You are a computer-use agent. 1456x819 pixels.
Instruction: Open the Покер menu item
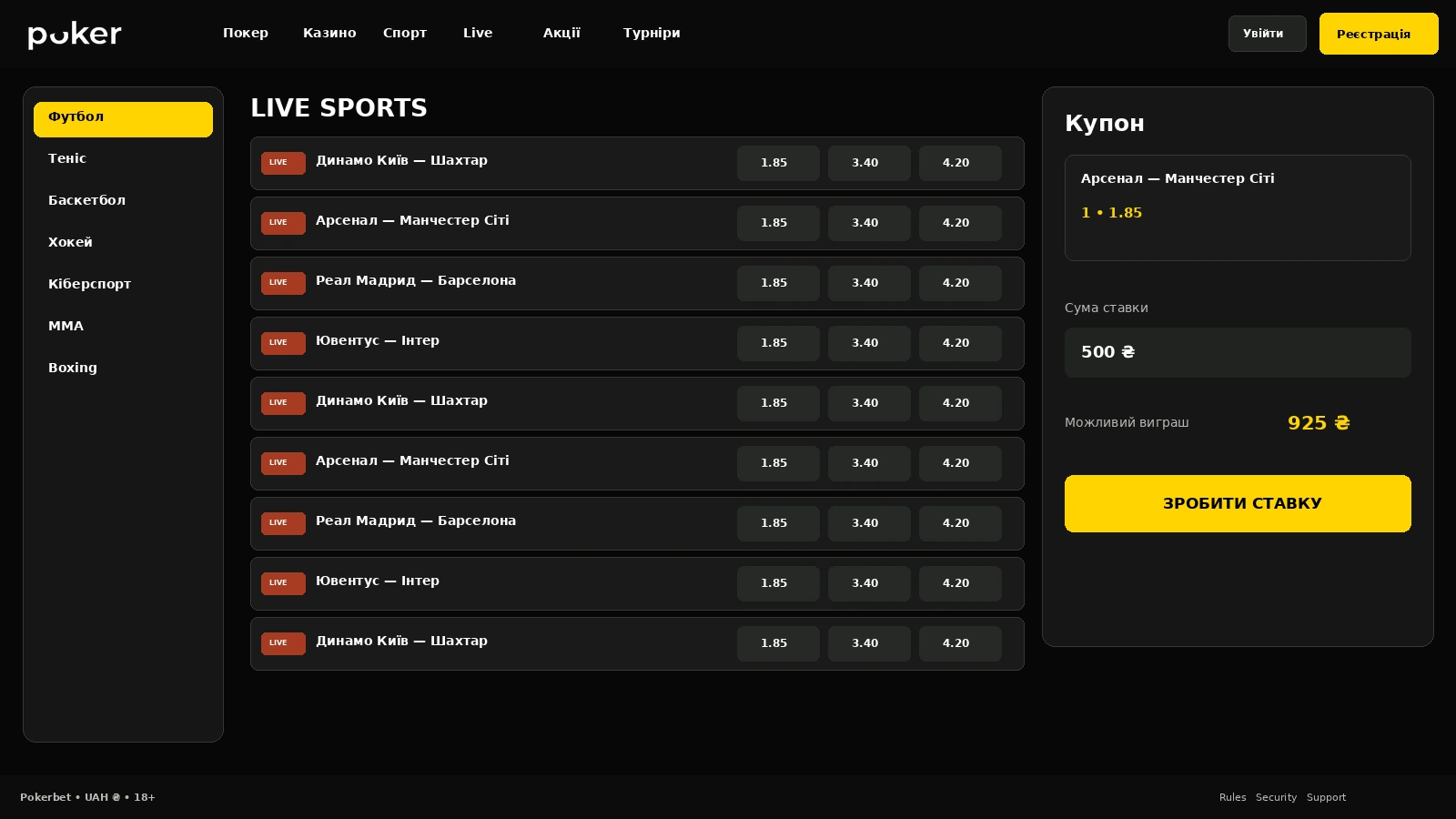tap(246, 33)
